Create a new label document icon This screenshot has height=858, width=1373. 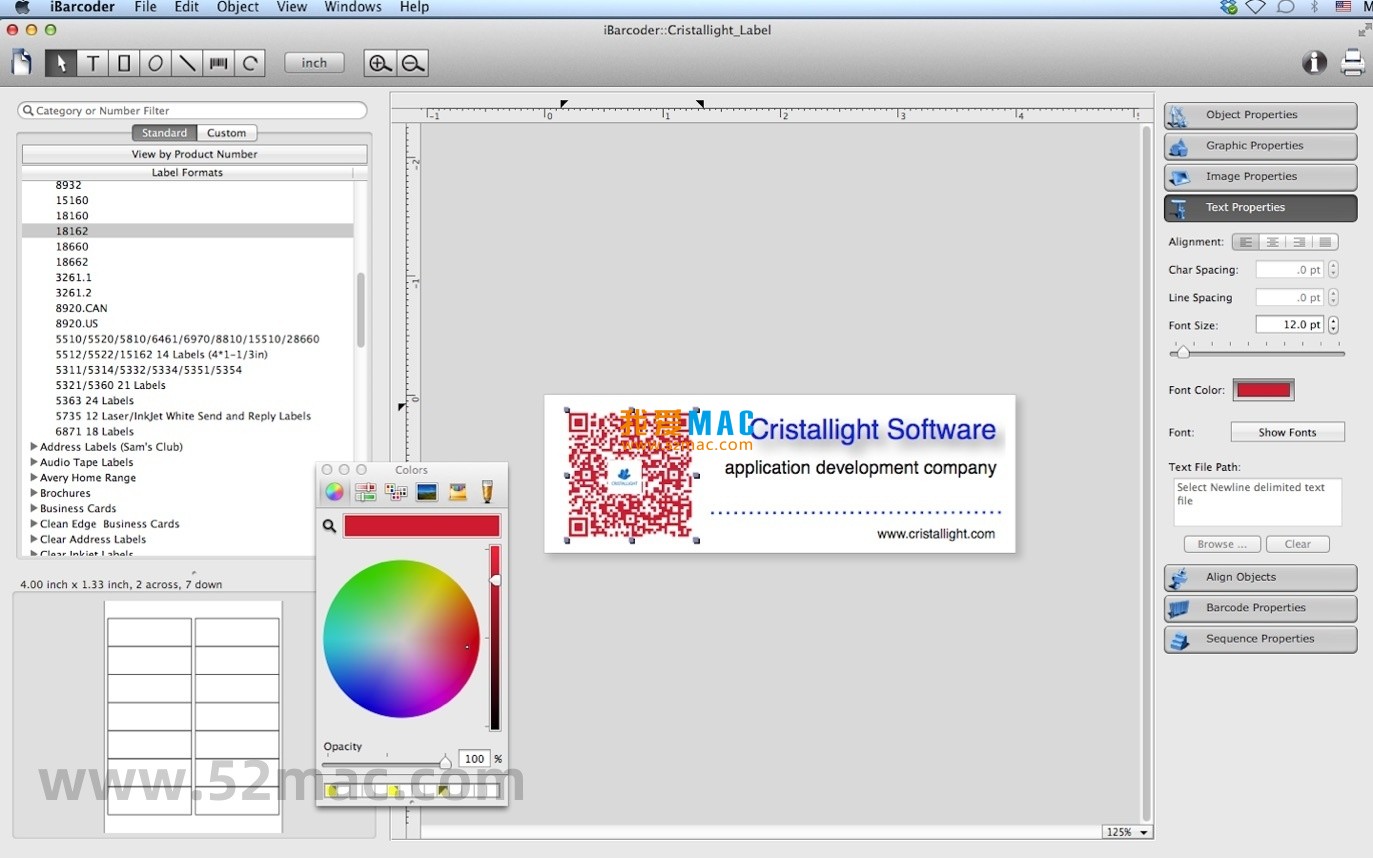[x=21, y=63]
